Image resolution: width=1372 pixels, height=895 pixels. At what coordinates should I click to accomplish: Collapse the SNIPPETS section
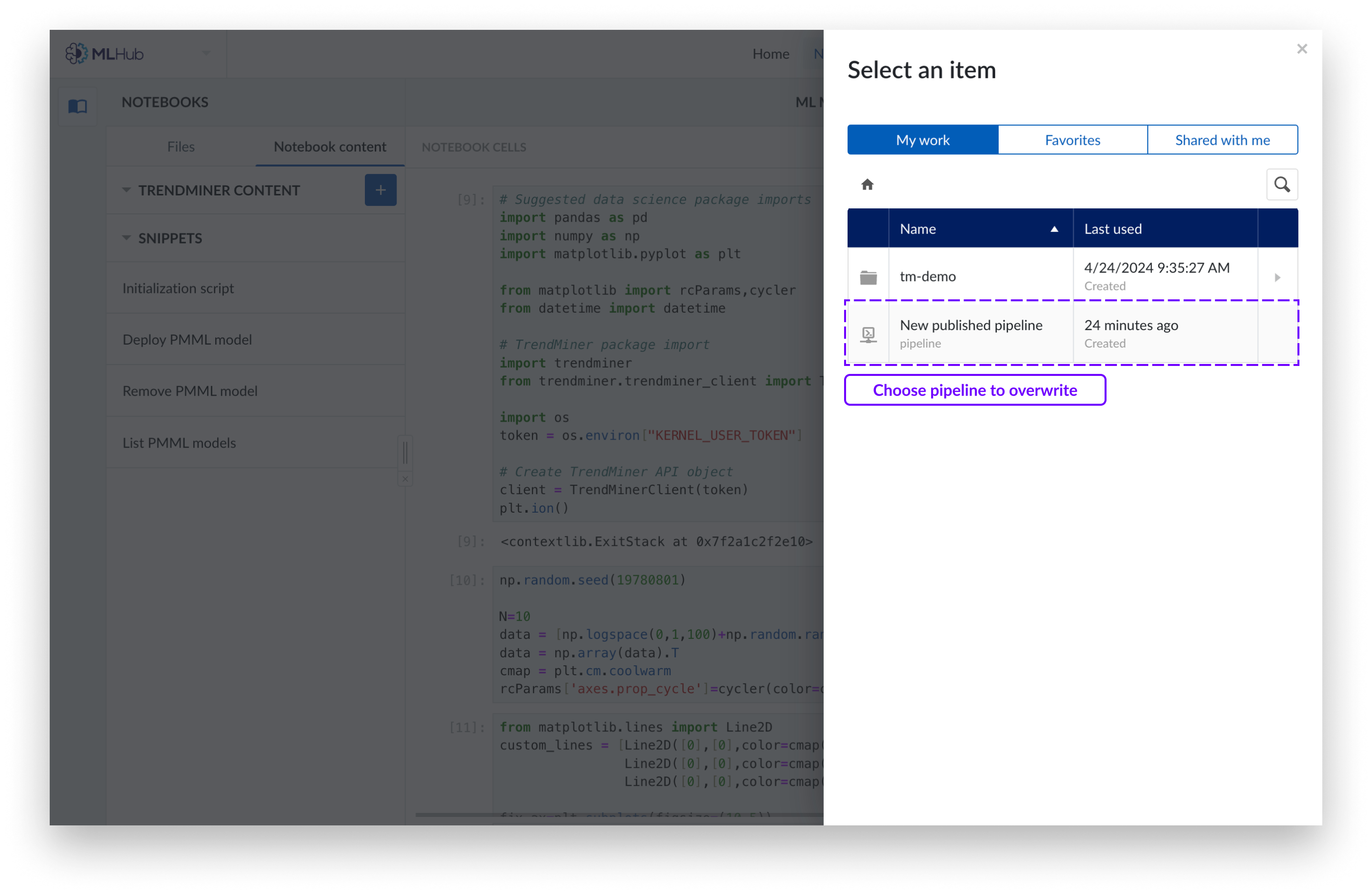(126, 238)
